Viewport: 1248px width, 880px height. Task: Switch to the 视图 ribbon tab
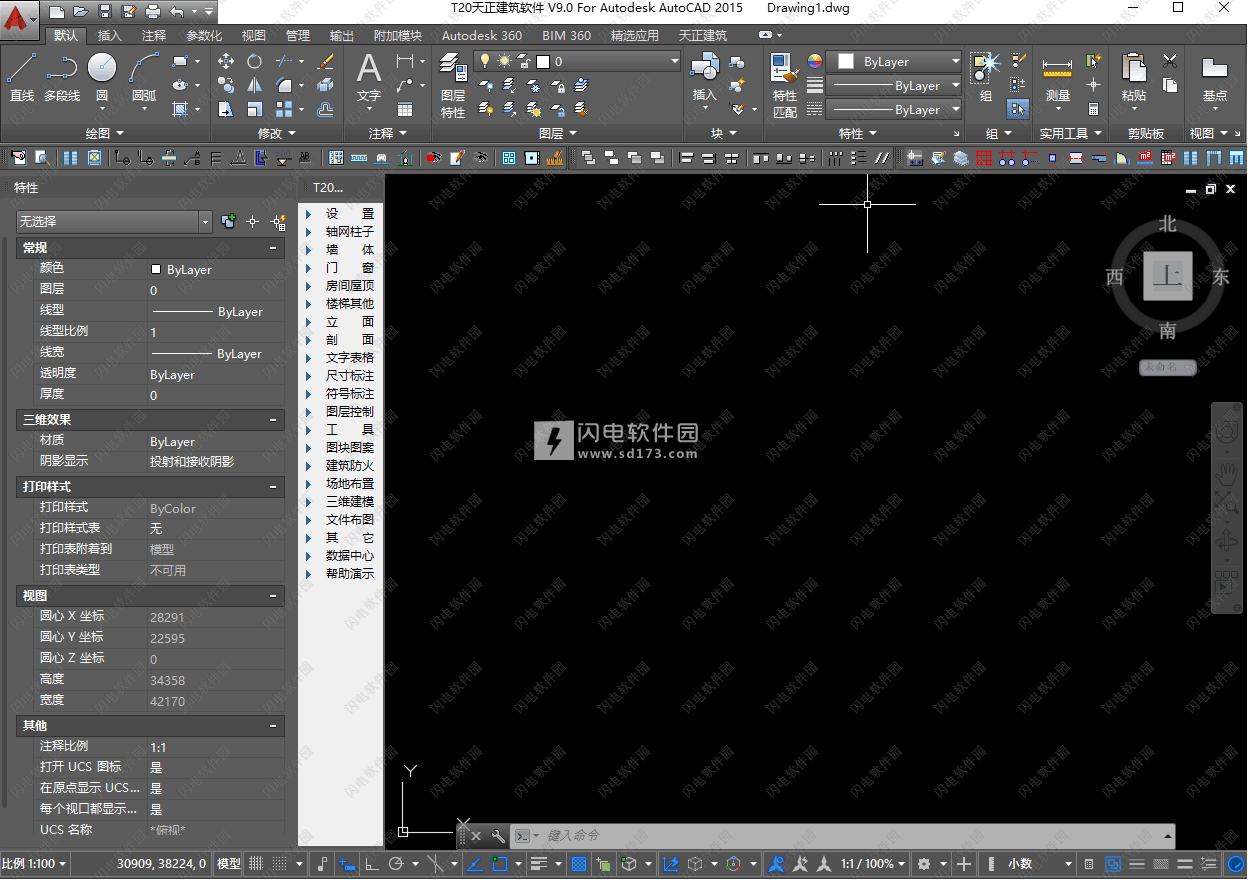[x=254, y=35]
